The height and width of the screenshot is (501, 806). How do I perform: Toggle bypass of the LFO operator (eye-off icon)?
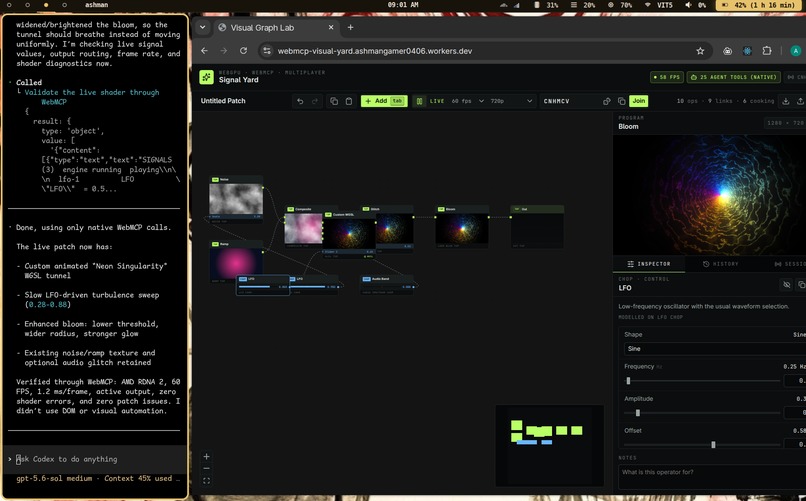(786, 284)
